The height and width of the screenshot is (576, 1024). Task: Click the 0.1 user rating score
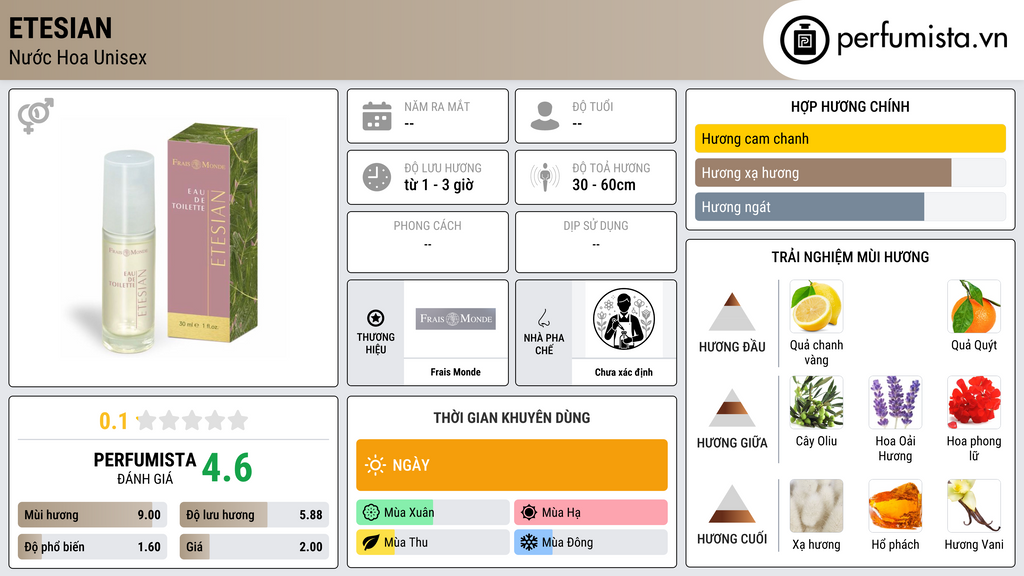[x=113, y=421]
